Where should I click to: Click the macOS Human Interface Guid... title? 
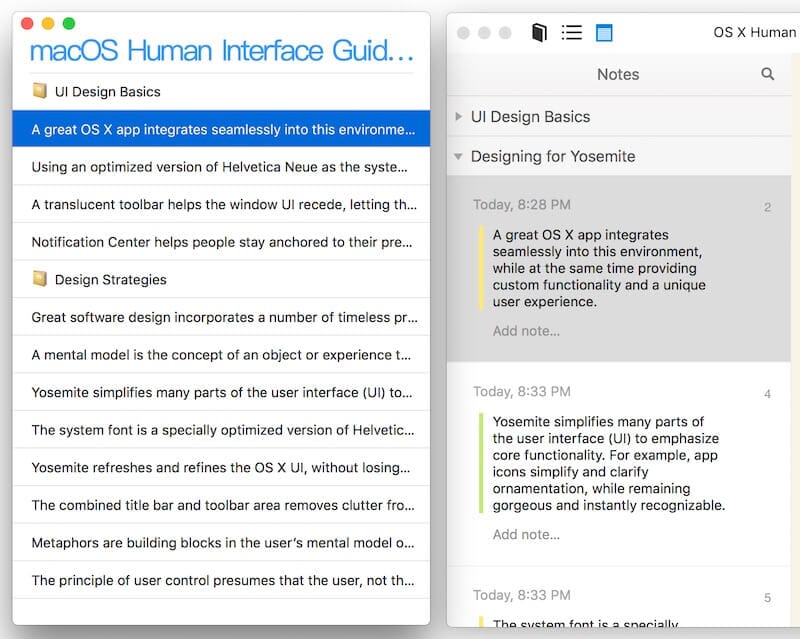click(x=222, y=51)
